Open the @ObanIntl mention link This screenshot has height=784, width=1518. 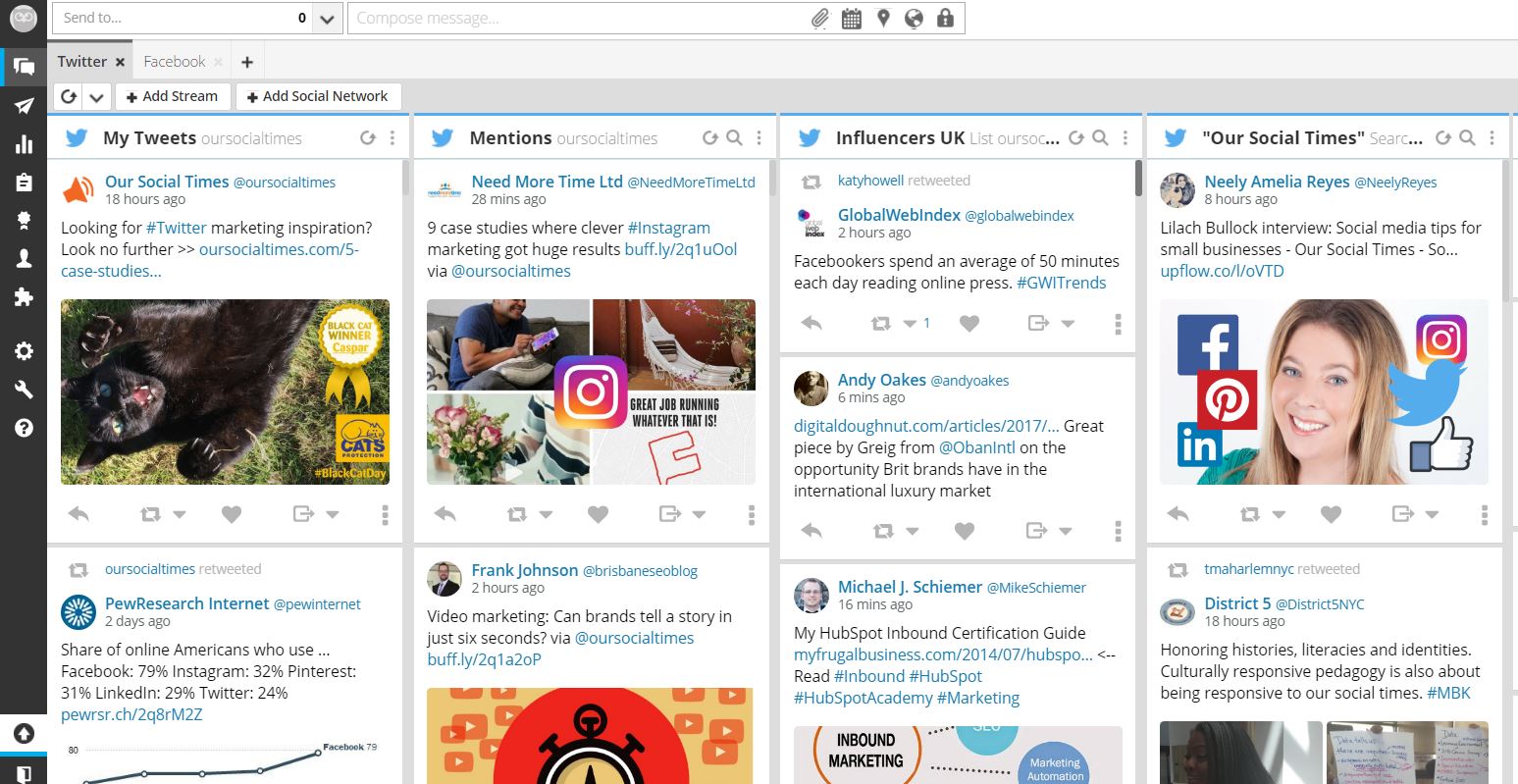(x=976, y=447)
